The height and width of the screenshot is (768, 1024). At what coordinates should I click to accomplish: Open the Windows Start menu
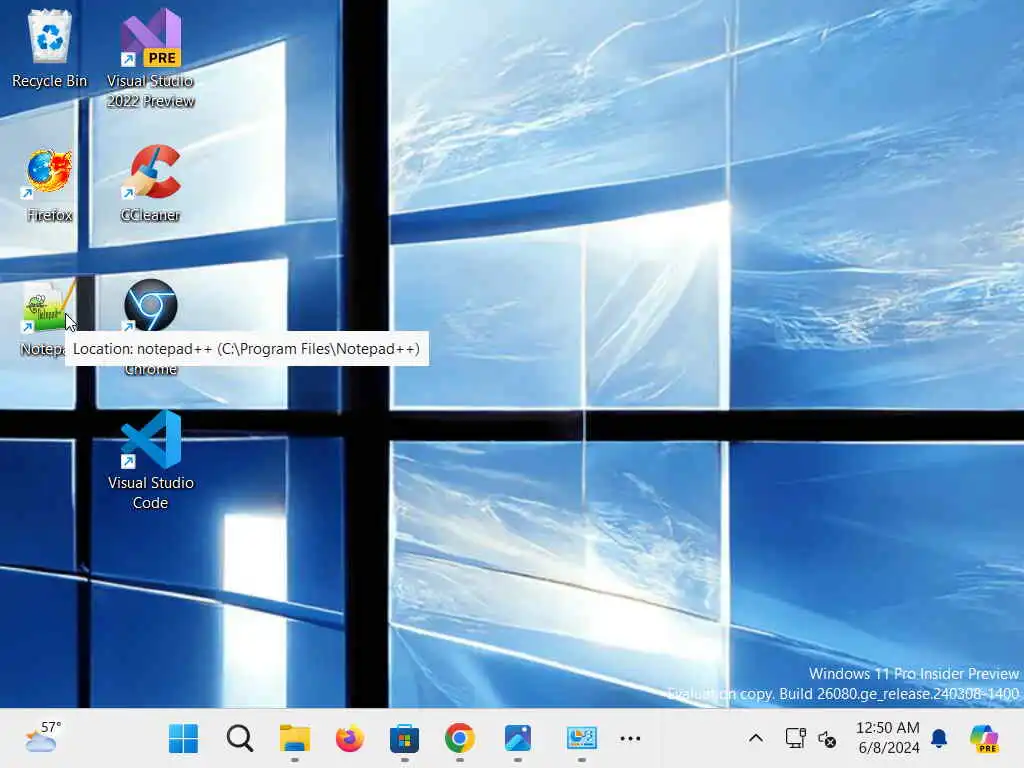(184, 739)
